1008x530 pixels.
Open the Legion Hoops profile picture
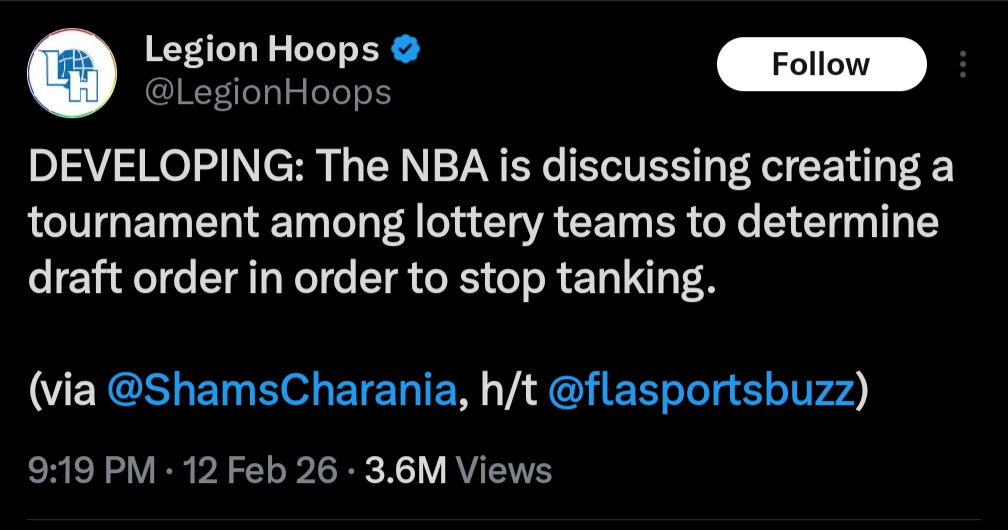pos(71,72)
